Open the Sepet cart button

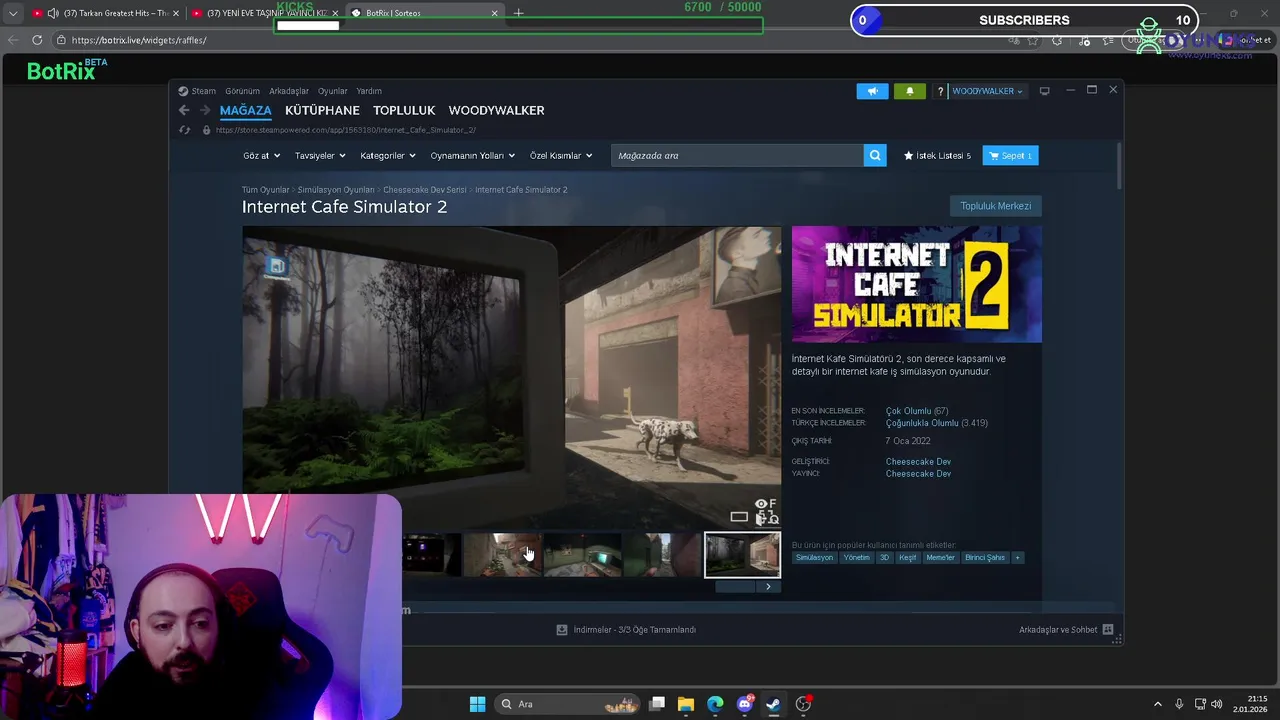[1010, 156]
